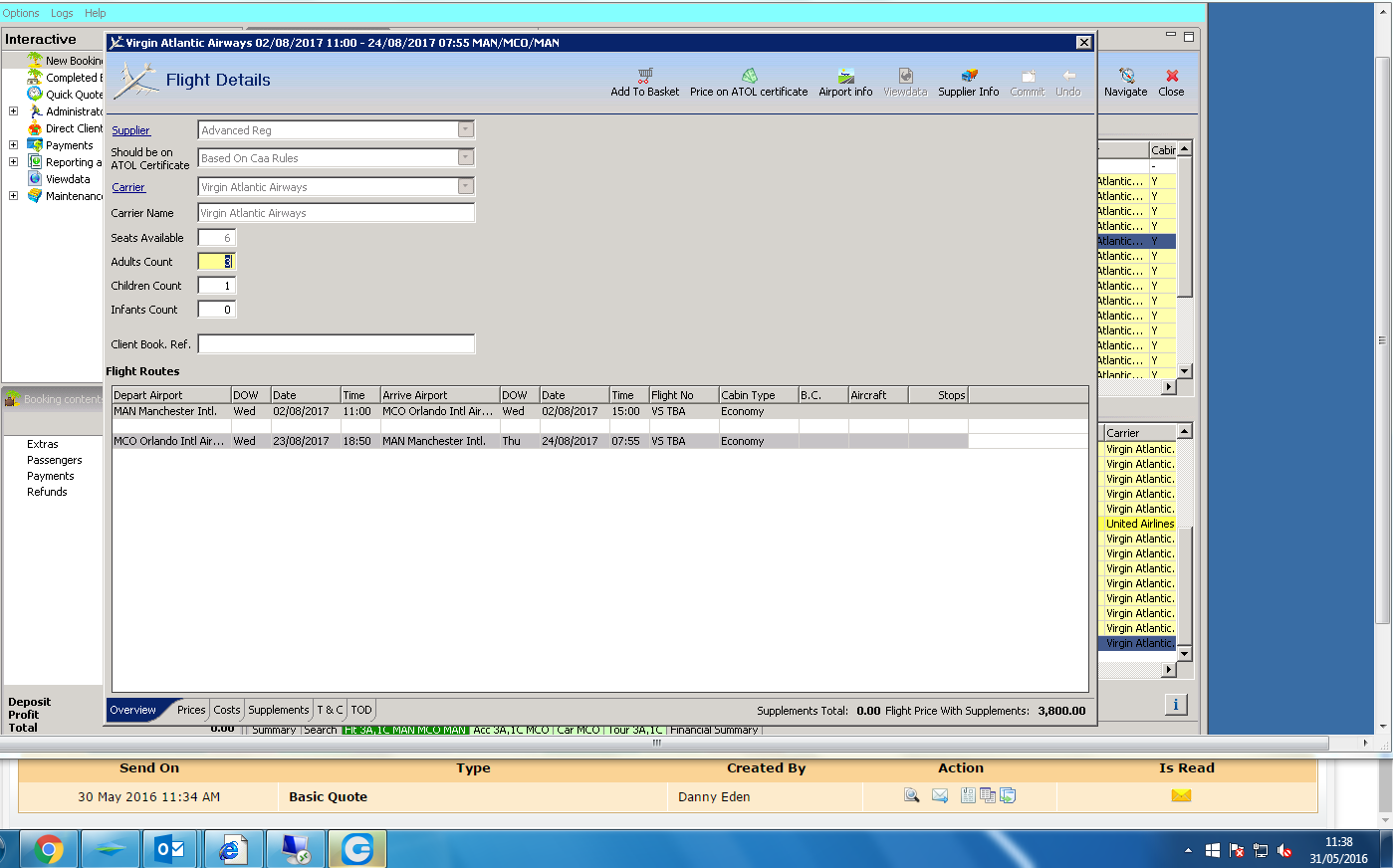Click the Direct Client icon
The image size is (1393, 868).
pos(35,127)
